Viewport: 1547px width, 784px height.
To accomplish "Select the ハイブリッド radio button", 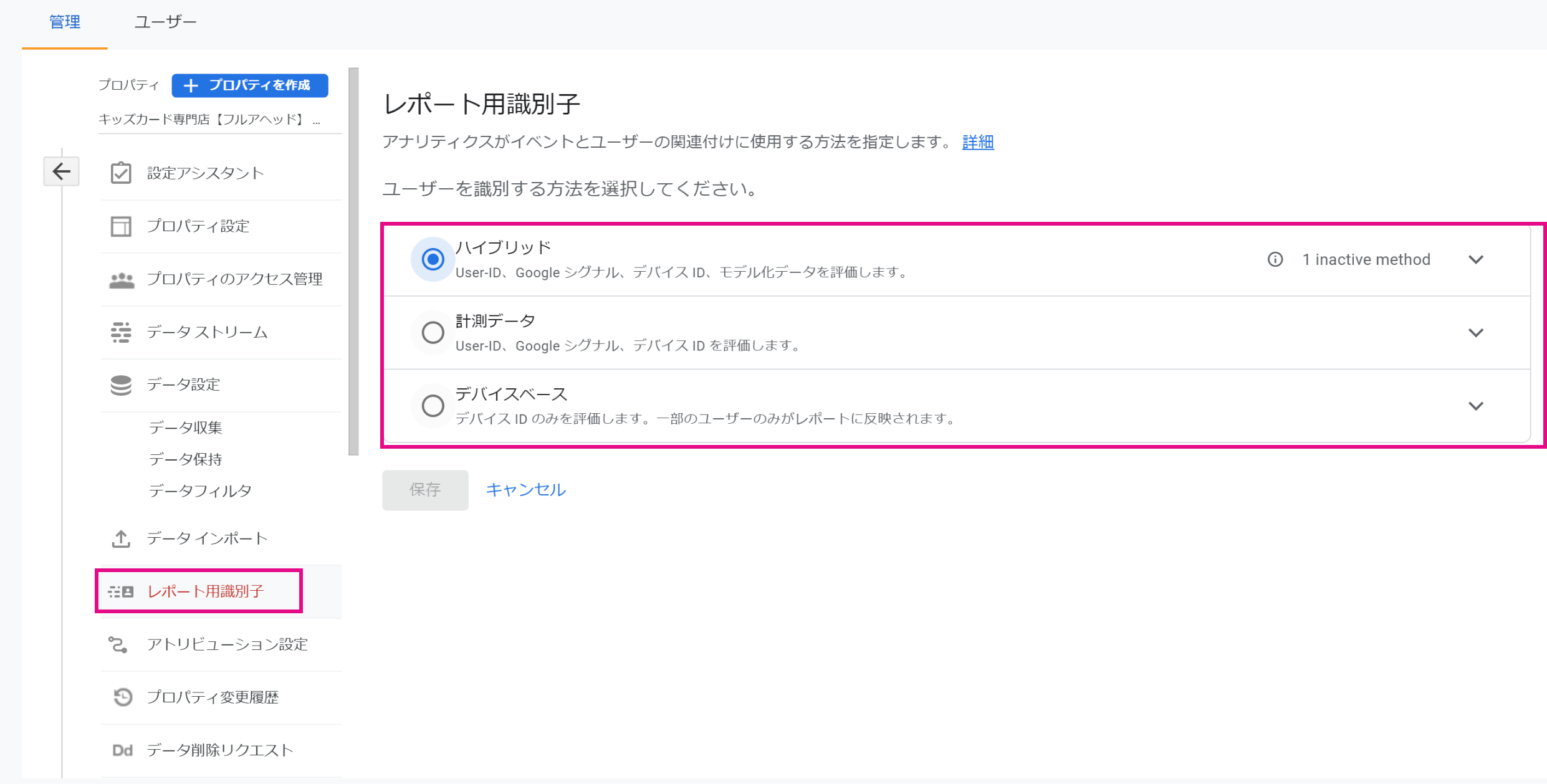I will pos(433,259).
